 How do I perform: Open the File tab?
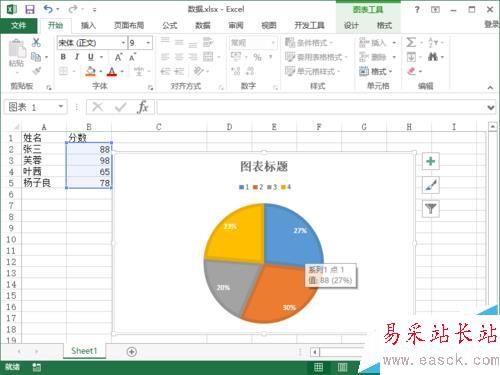pyautogui.click(x=19, y=25)
